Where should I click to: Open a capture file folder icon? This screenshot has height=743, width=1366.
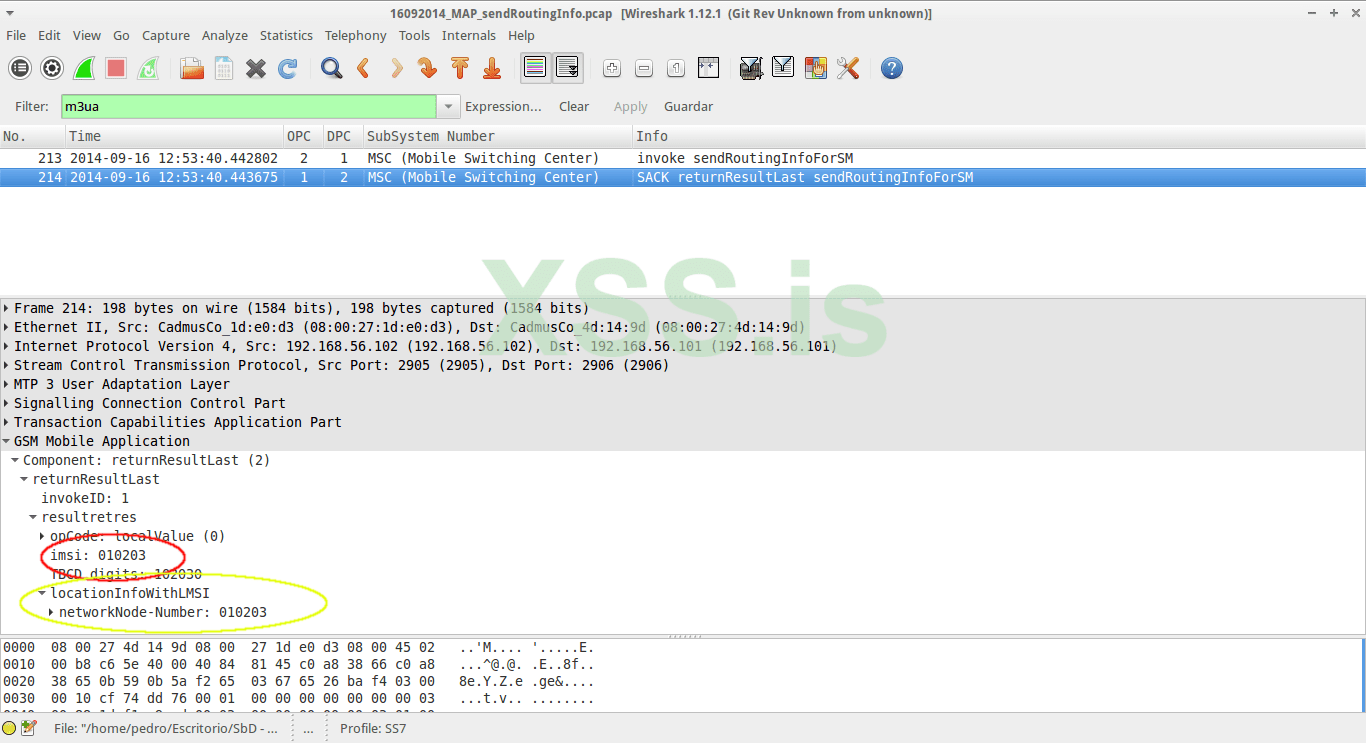[192, 68]
